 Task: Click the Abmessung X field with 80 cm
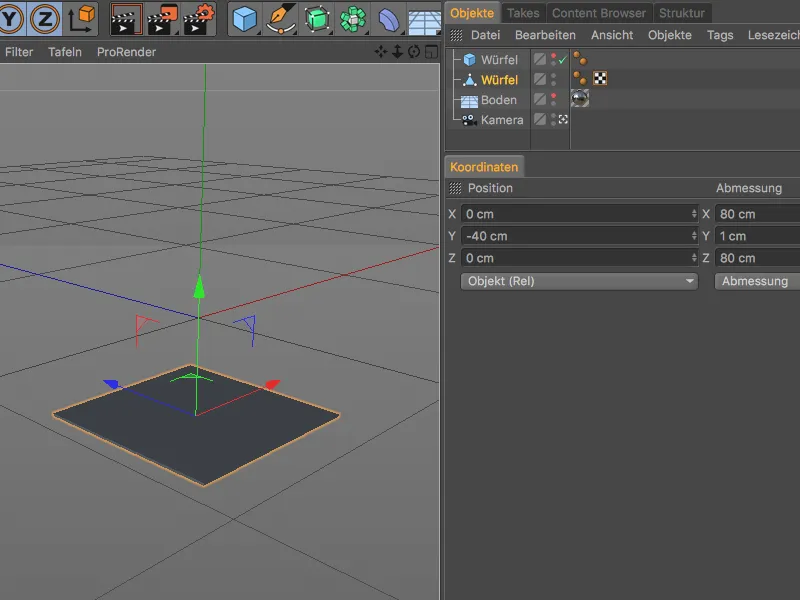[x=758, y=214]
